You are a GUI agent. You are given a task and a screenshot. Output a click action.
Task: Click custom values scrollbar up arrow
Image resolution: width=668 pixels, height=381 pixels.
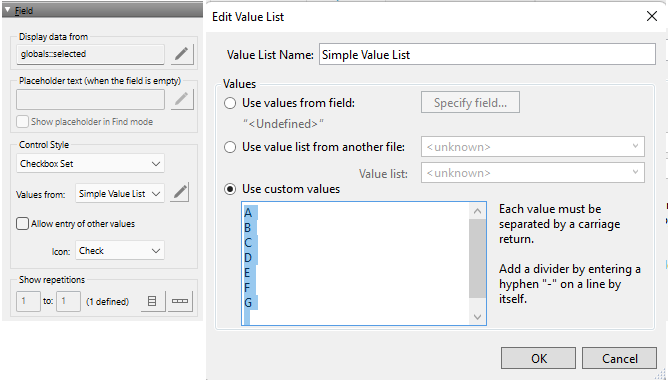477,211
